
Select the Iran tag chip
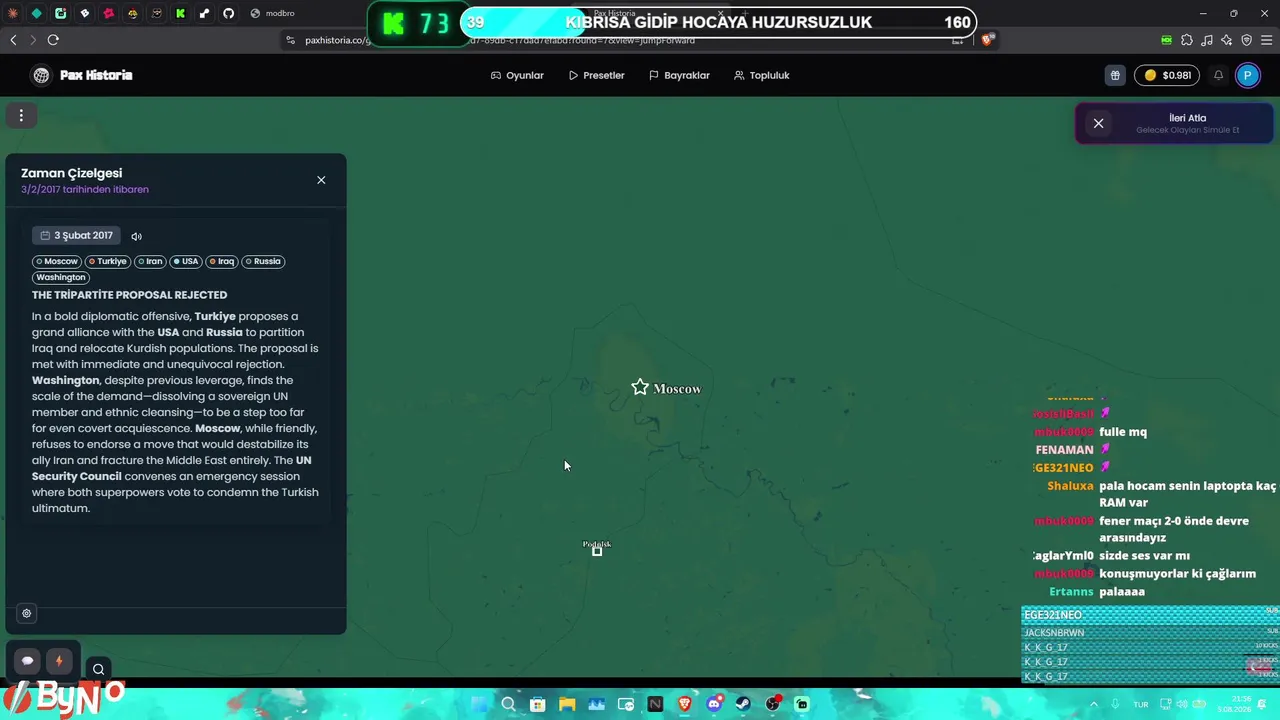[x=150, y=261]
